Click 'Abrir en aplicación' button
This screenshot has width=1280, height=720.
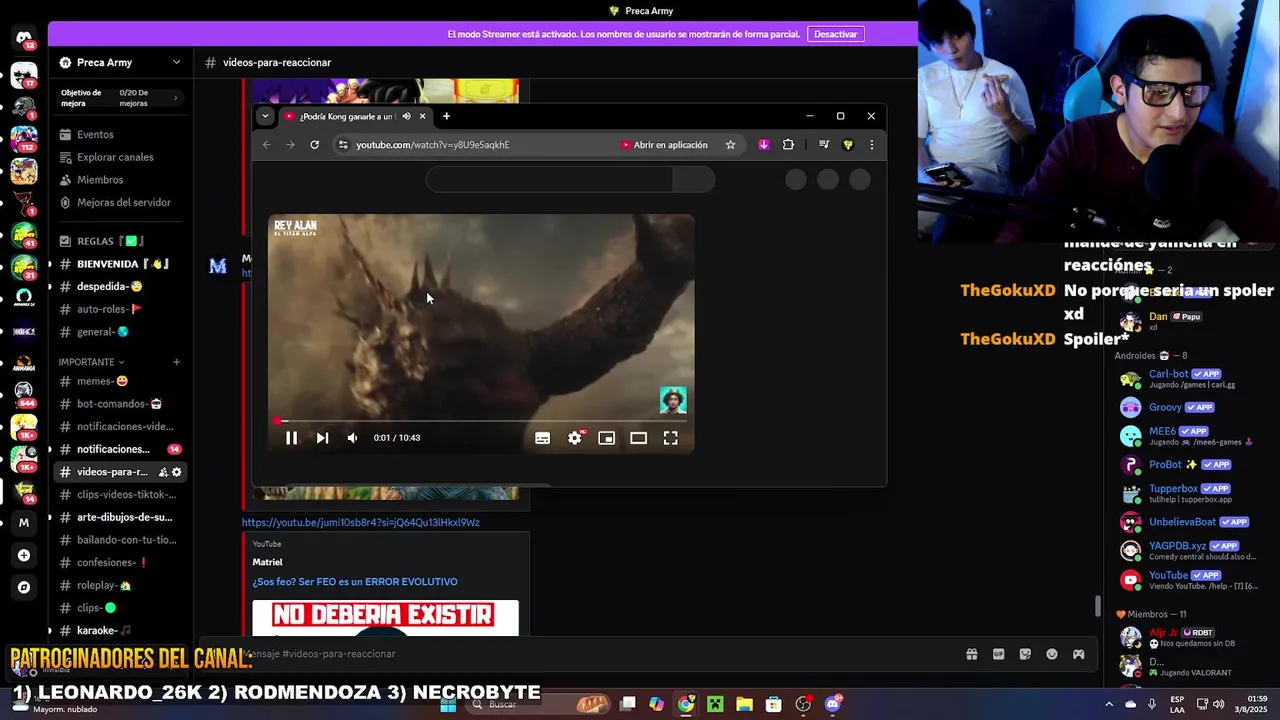tap(664, 145)
